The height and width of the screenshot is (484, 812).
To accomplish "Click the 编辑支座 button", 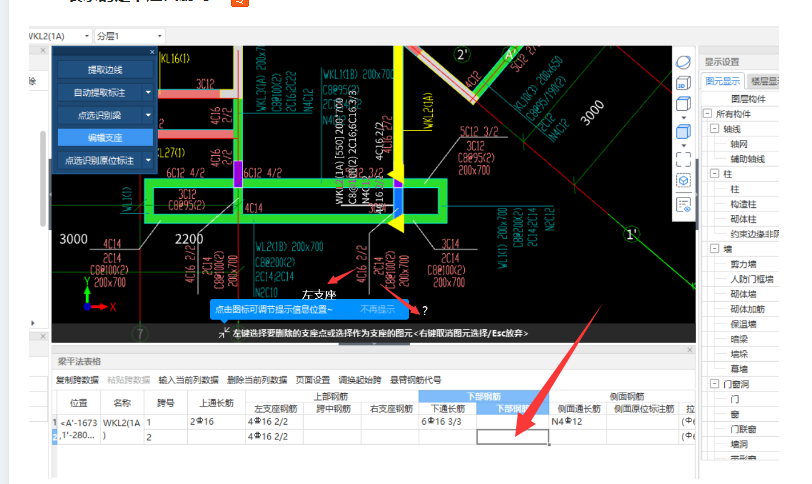I will coord(105,138).
